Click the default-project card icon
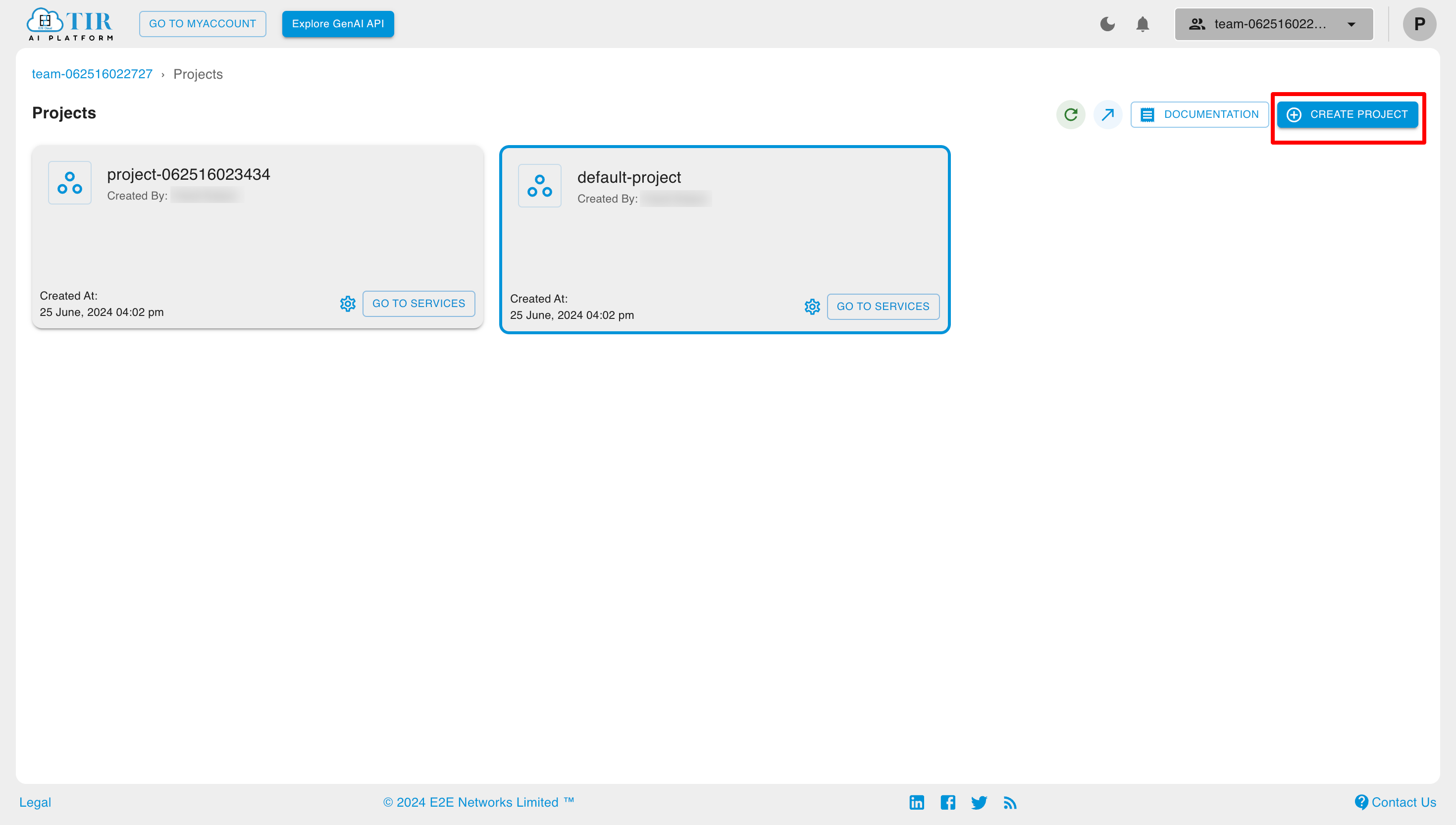The width and height of the screenshot is (1456, 825). [539, 185]
